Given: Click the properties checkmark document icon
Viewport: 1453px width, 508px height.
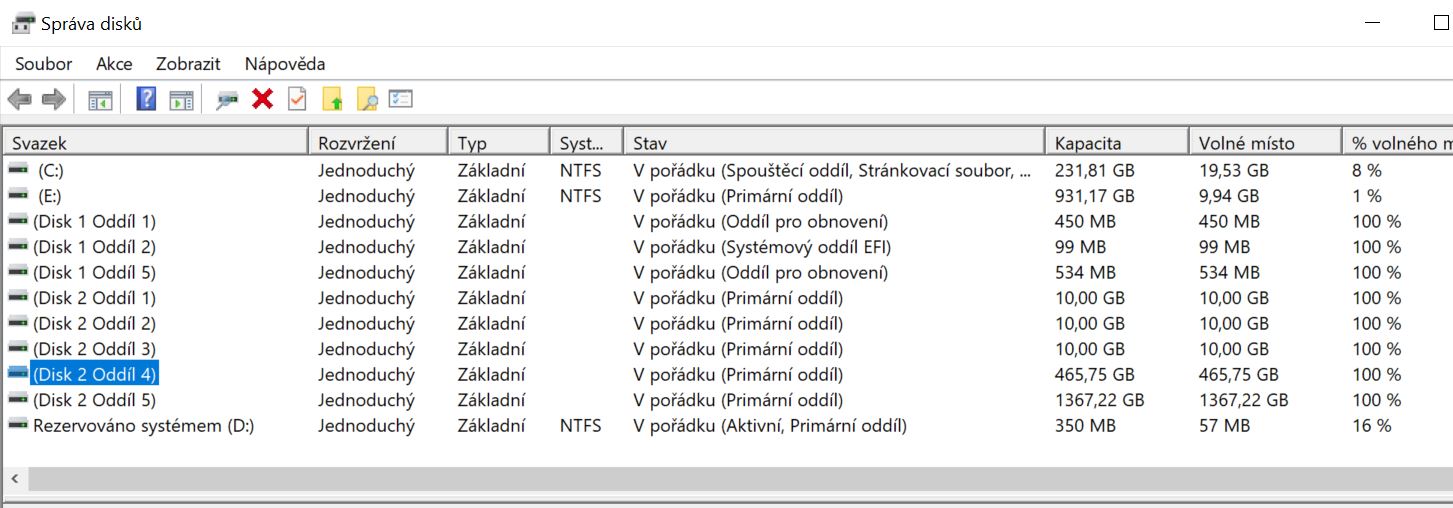Looking at the screenshot, I should (297, 99).
